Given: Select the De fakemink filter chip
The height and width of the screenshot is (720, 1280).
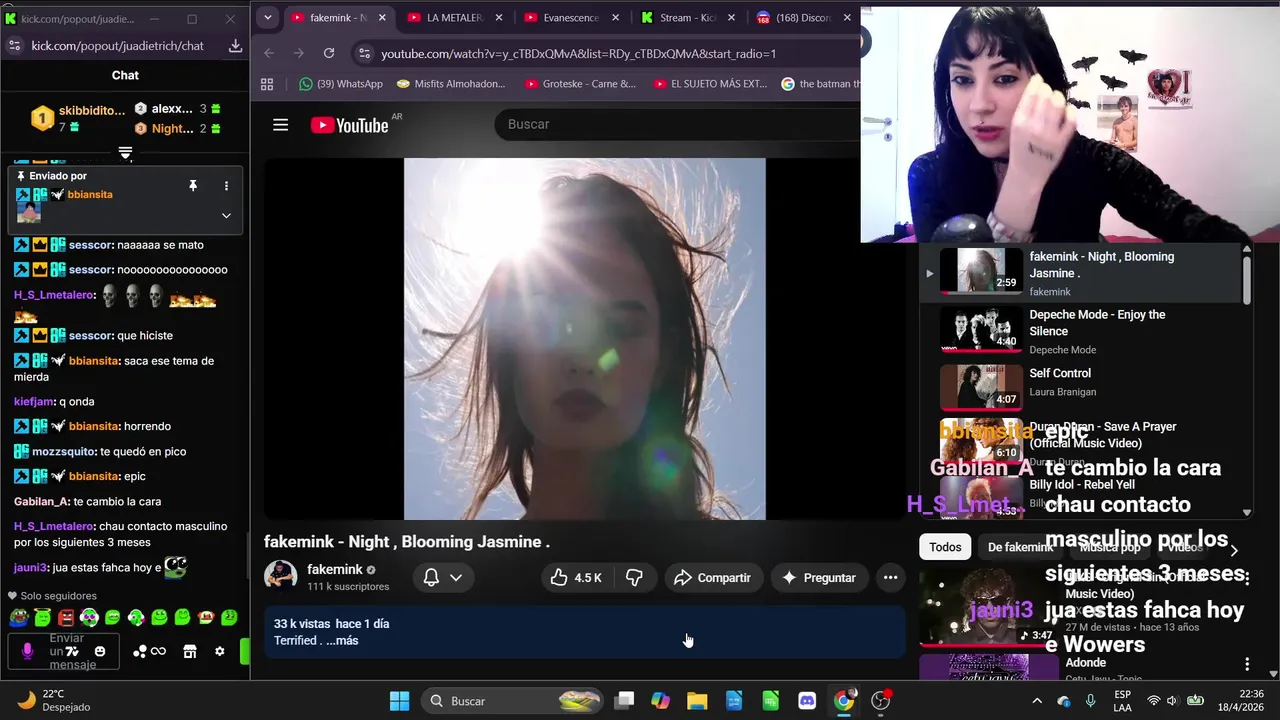Looking at the screenshot, I should pos(1020,547).
